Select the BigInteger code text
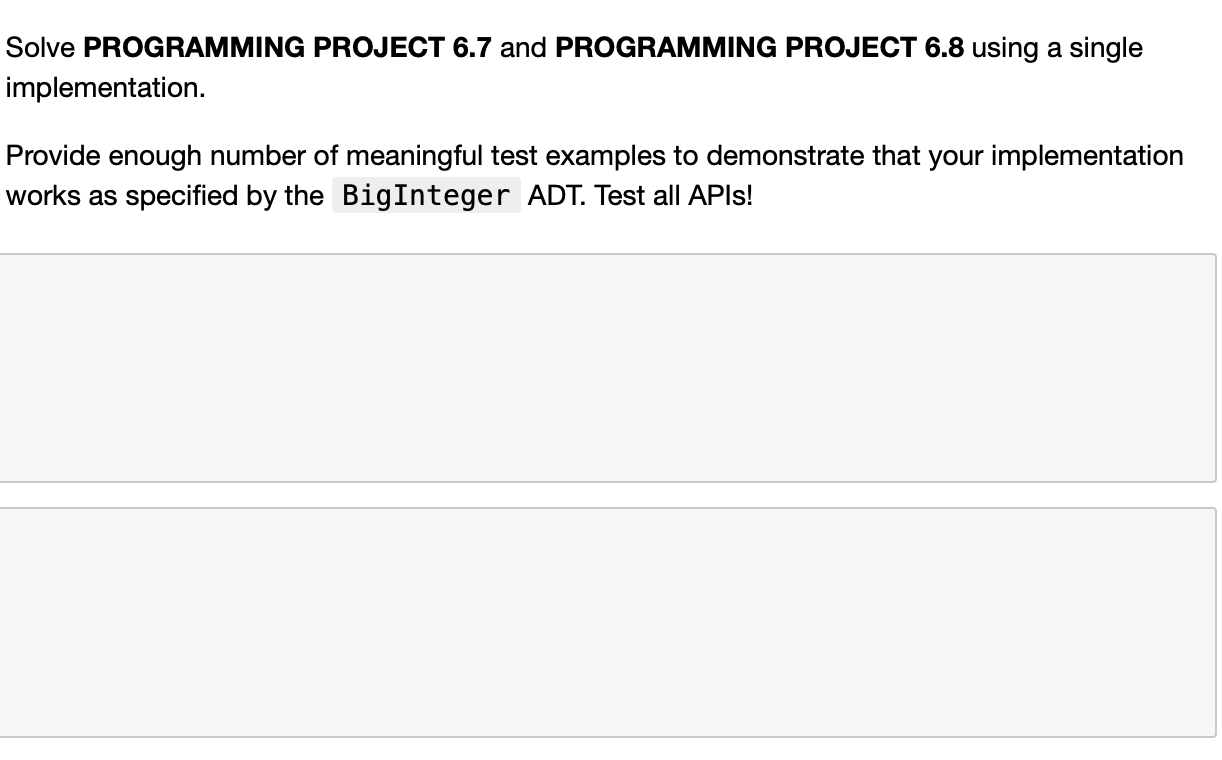 (x=425, y=194)
